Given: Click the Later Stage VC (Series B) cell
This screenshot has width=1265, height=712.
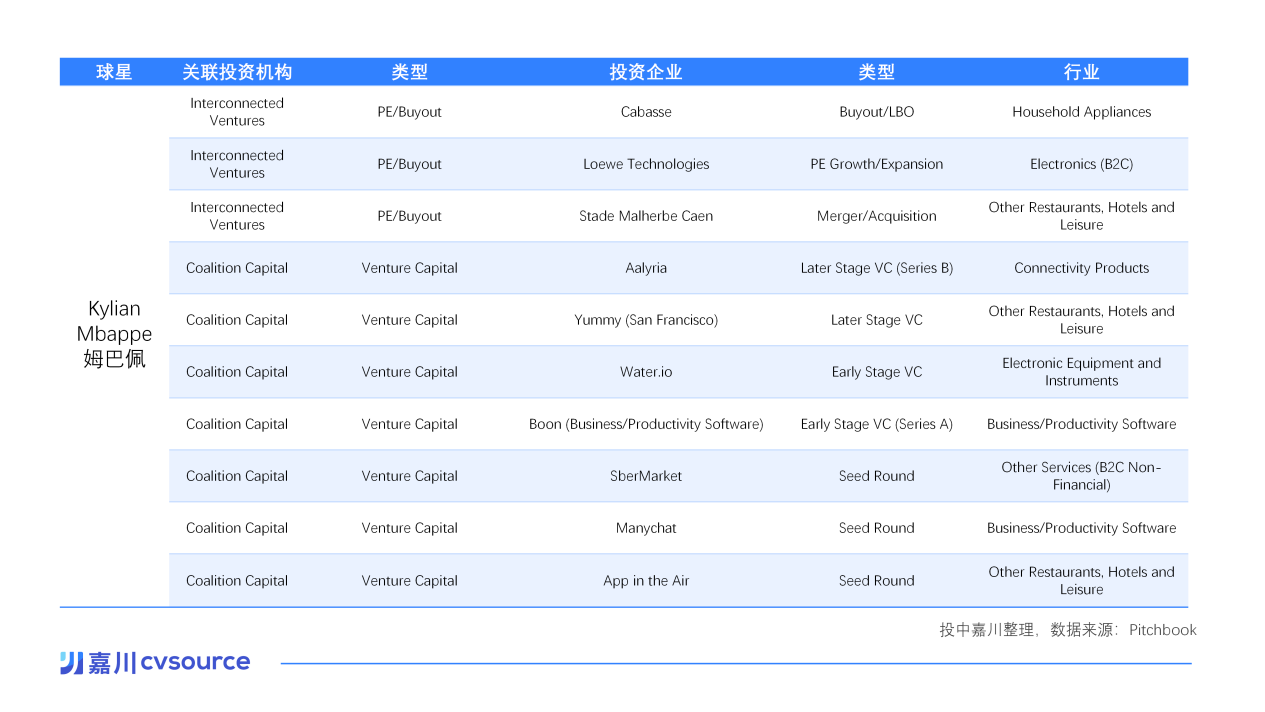Looking at the screenshot, I should tap(877, 268).
